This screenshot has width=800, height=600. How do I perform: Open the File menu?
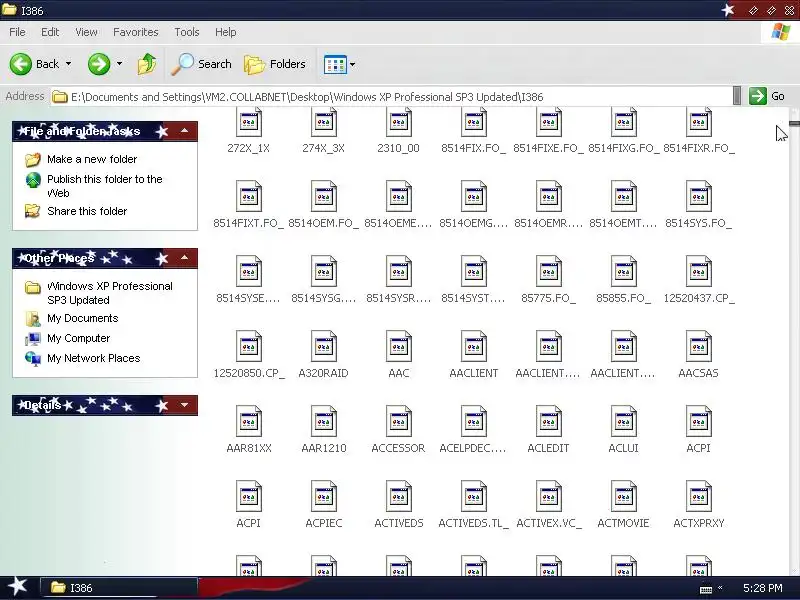(x=17, y=32)
